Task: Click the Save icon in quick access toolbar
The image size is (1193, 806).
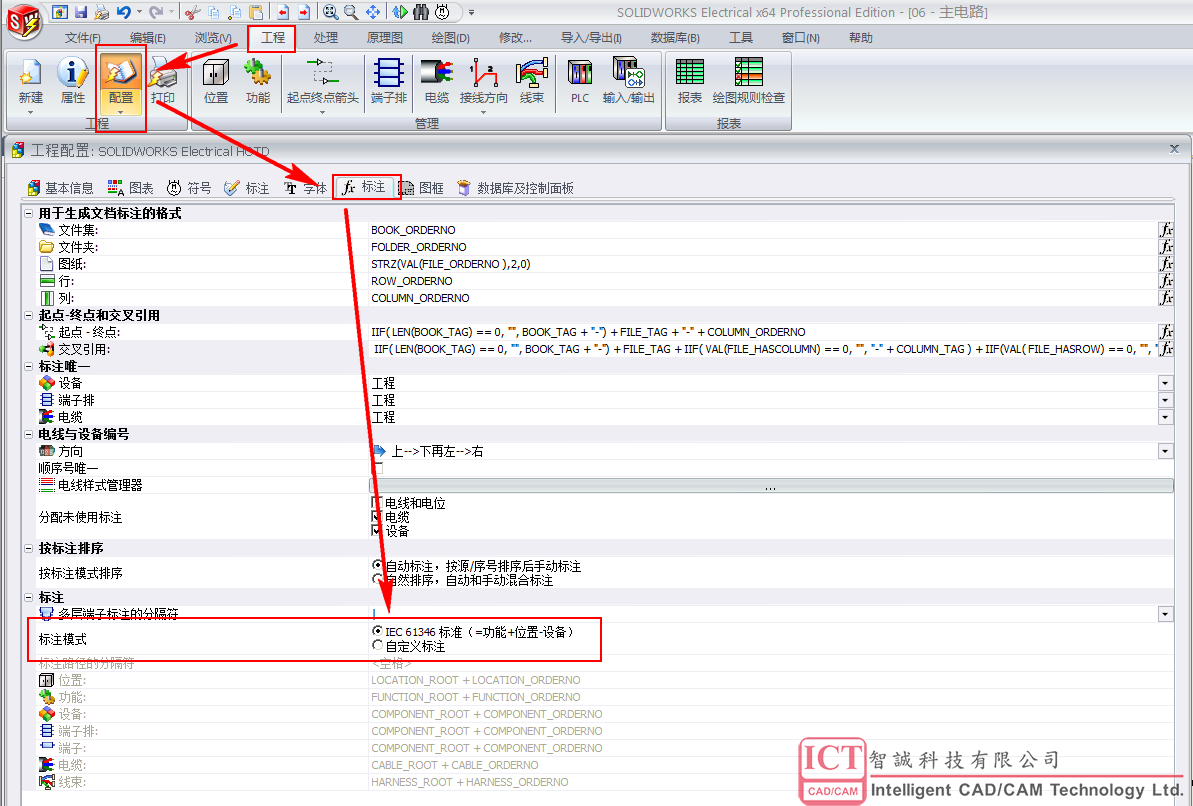Action: coord(81,12)
